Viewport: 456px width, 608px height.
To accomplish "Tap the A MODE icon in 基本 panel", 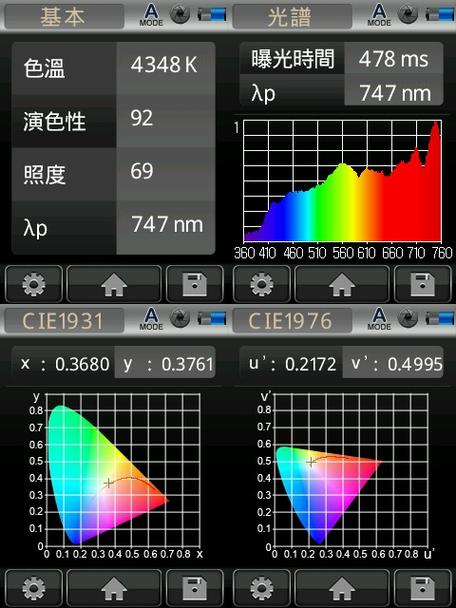I will point(151,16).
